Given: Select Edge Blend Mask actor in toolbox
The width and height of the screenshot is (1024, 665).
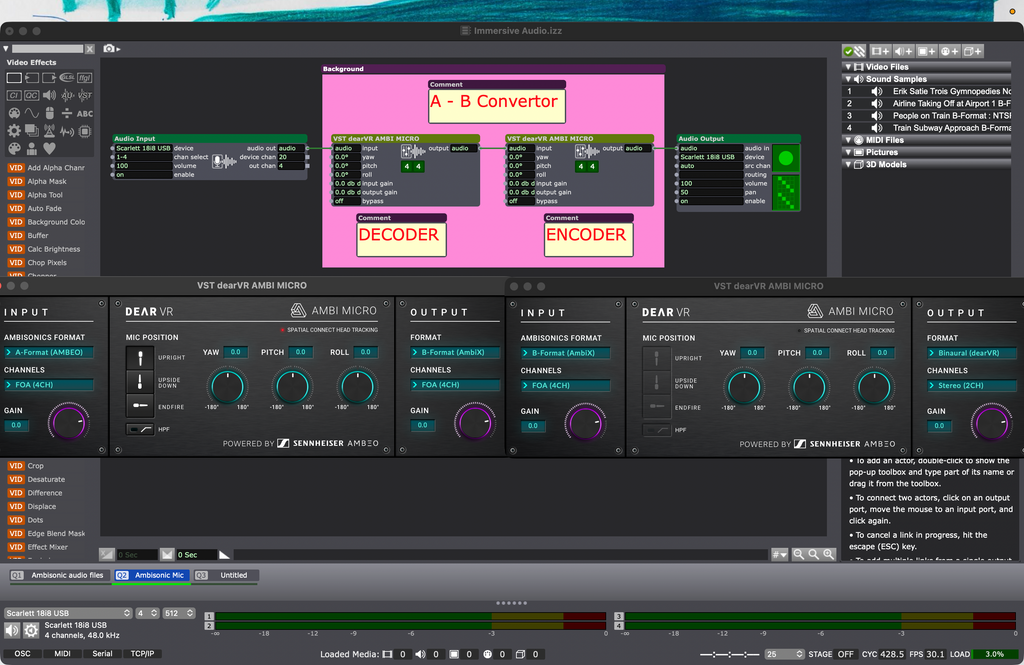Looking at the screenshot, I should point(47,534).
